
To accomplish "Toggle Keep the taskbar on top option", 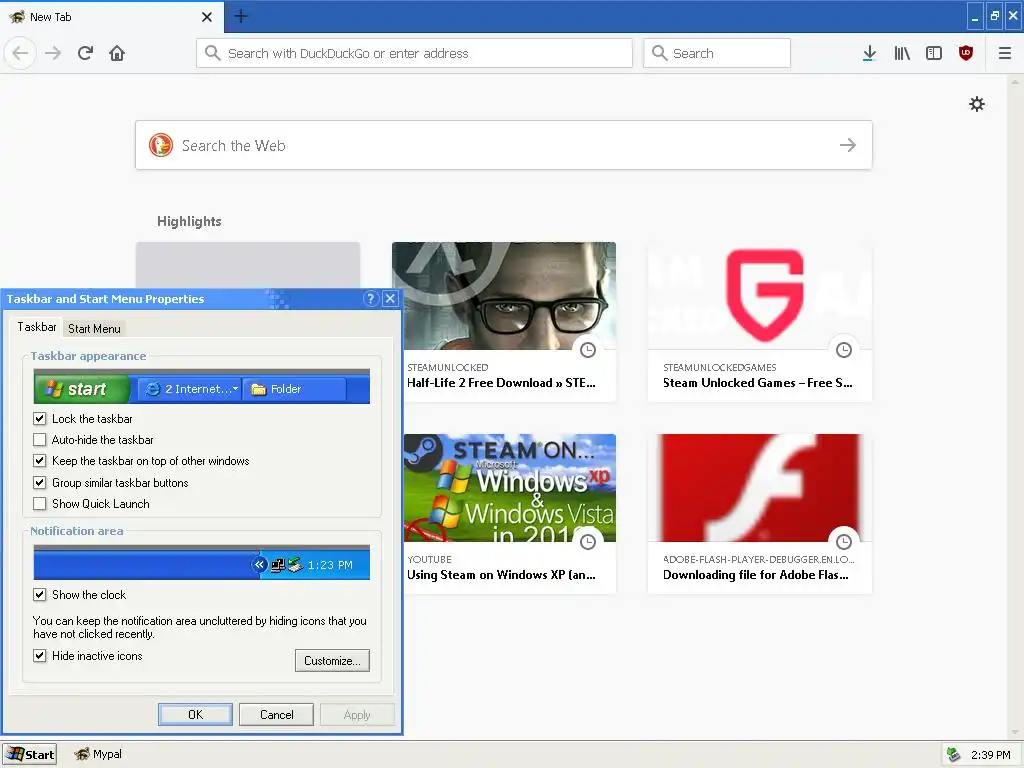I will point(40,460).
